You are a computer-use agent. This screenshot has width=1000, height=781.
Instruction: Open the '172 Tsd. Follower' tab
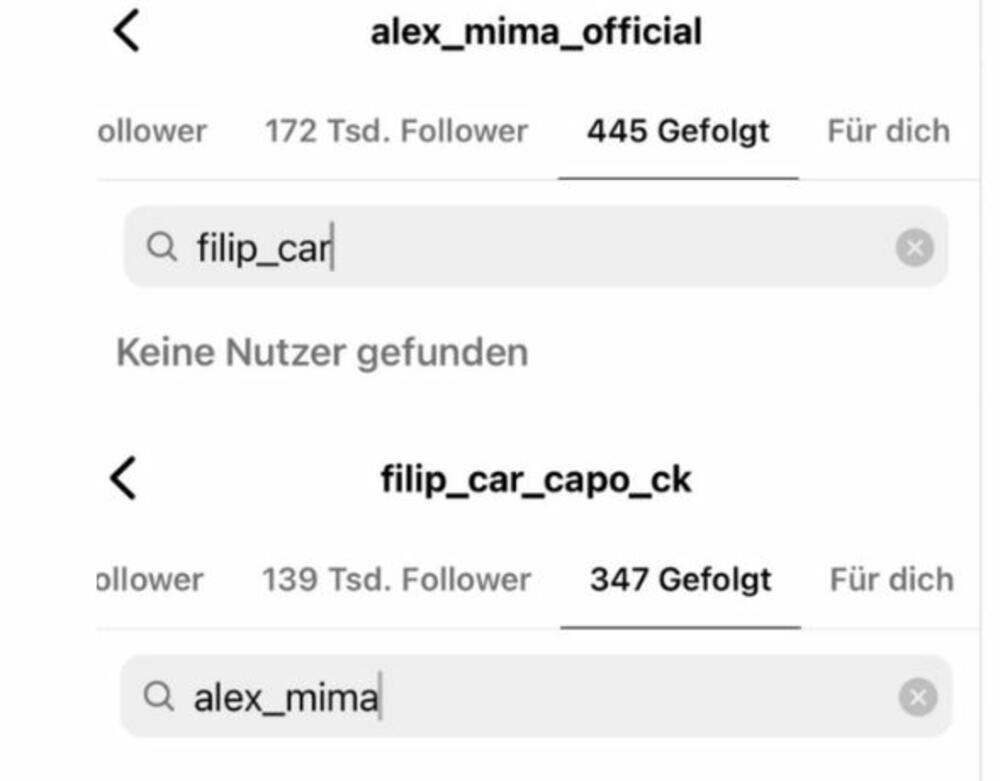(x=396, y=130)
